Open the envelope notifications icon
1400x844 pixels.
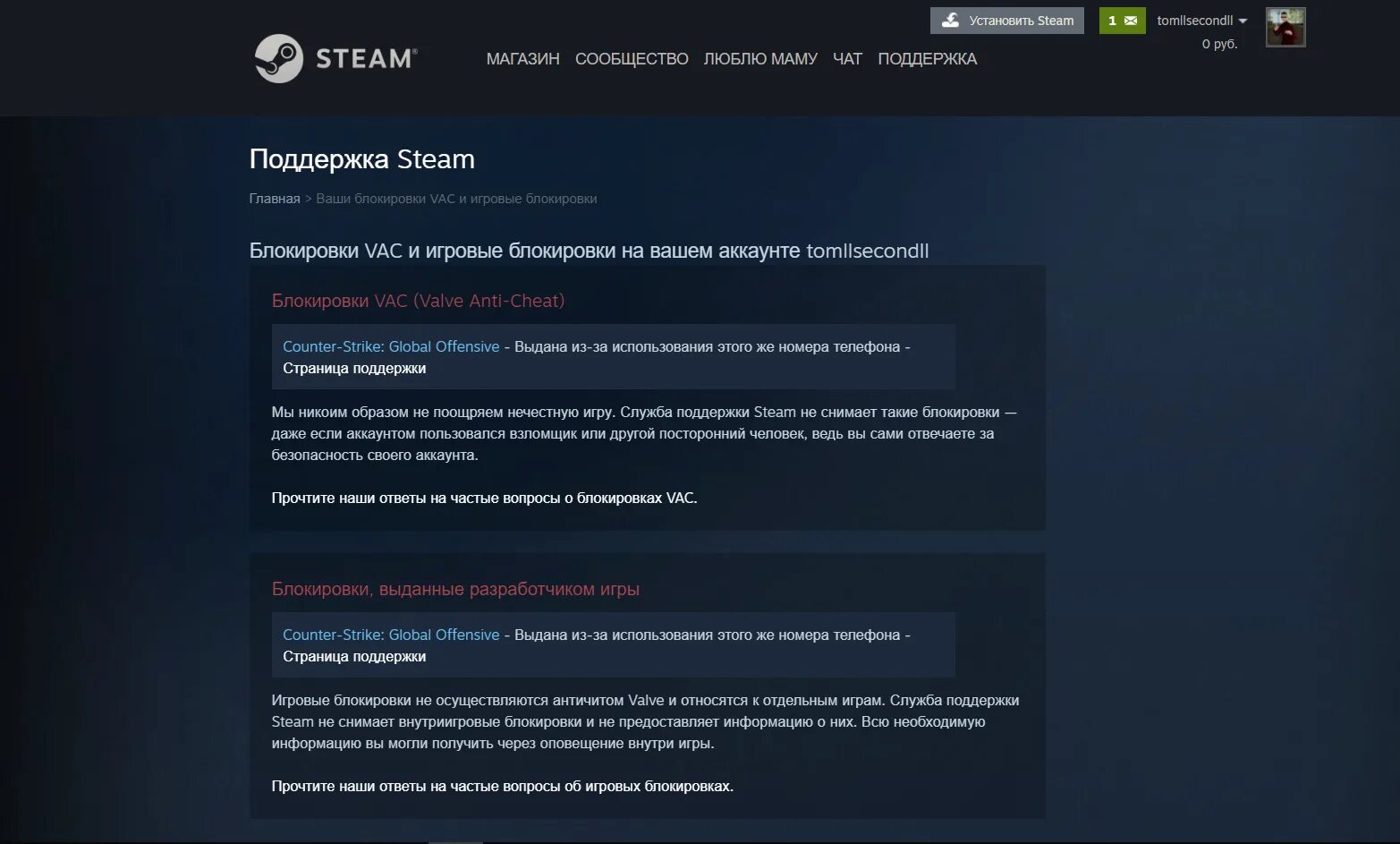[x=1131, y=21]
